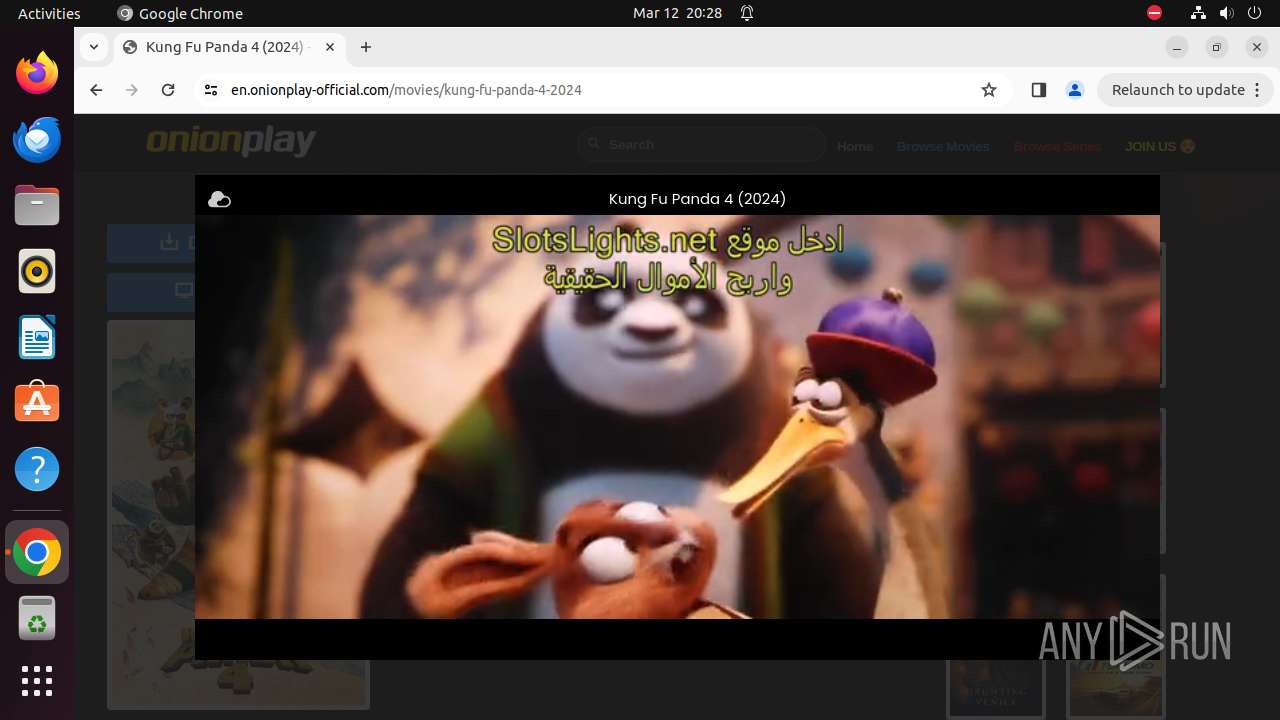
Task: Close the Kung Fu Panda 4 tab
Action: [330, 47]
